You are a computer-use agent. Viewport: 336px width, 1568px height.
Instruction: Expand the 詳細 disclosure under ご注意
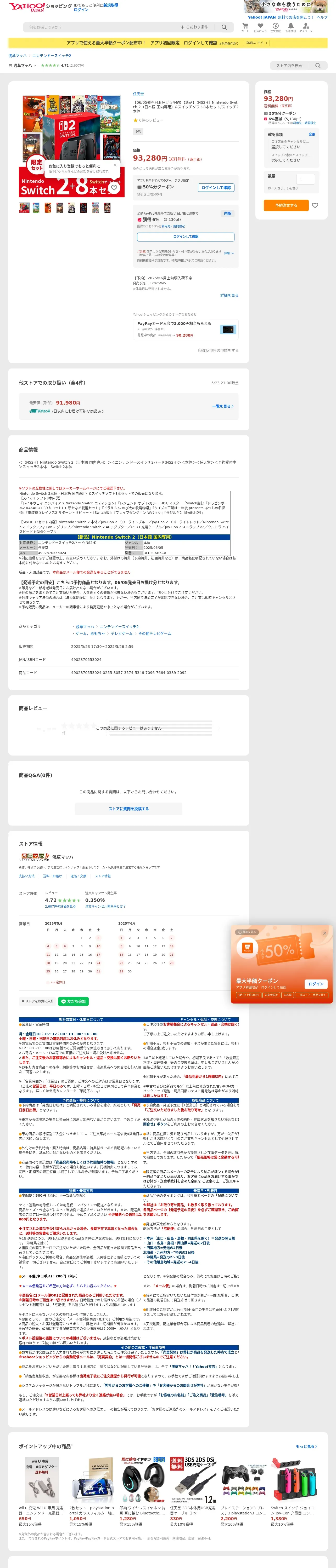229,253
